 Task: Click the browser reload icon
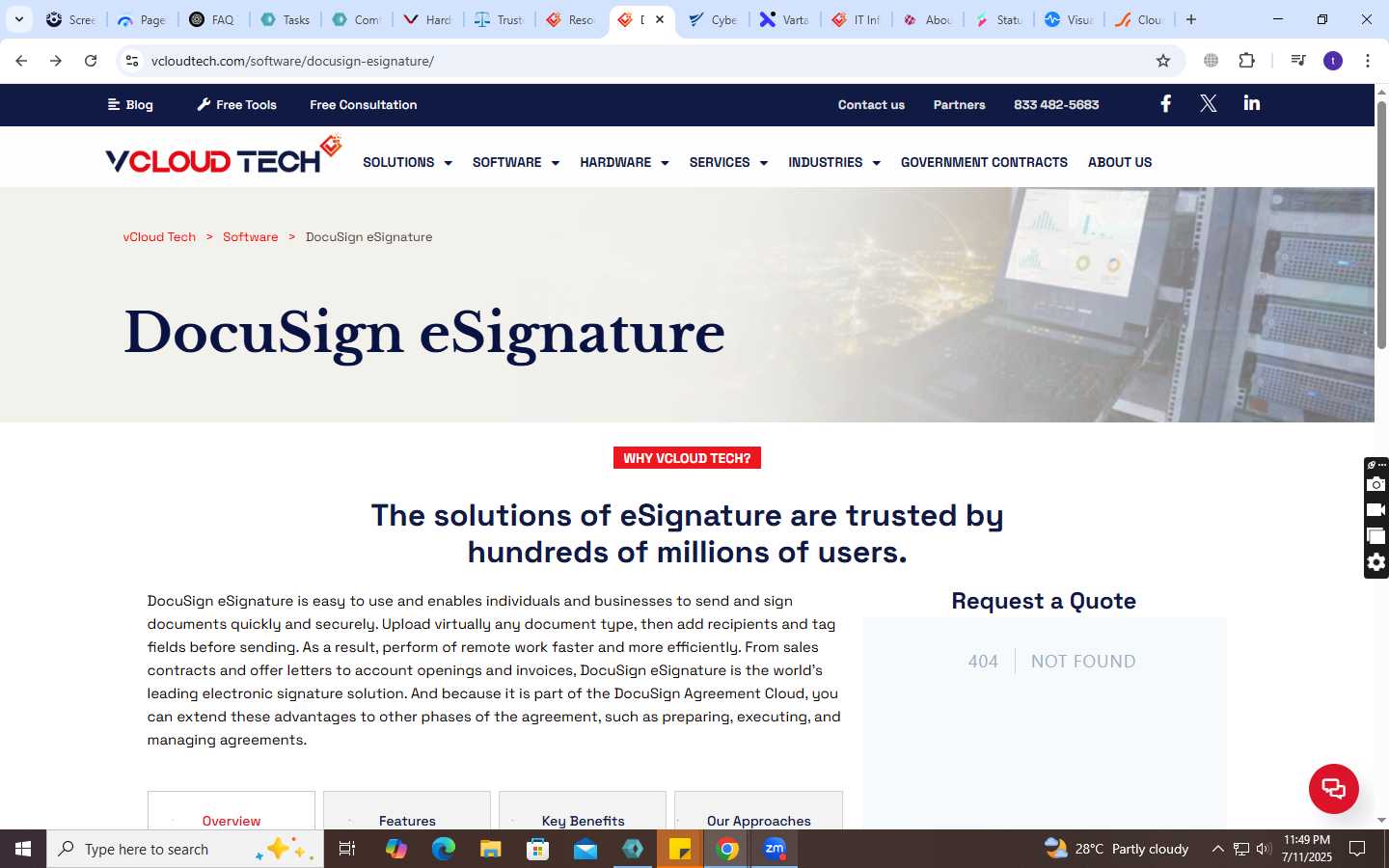[91, 61]
